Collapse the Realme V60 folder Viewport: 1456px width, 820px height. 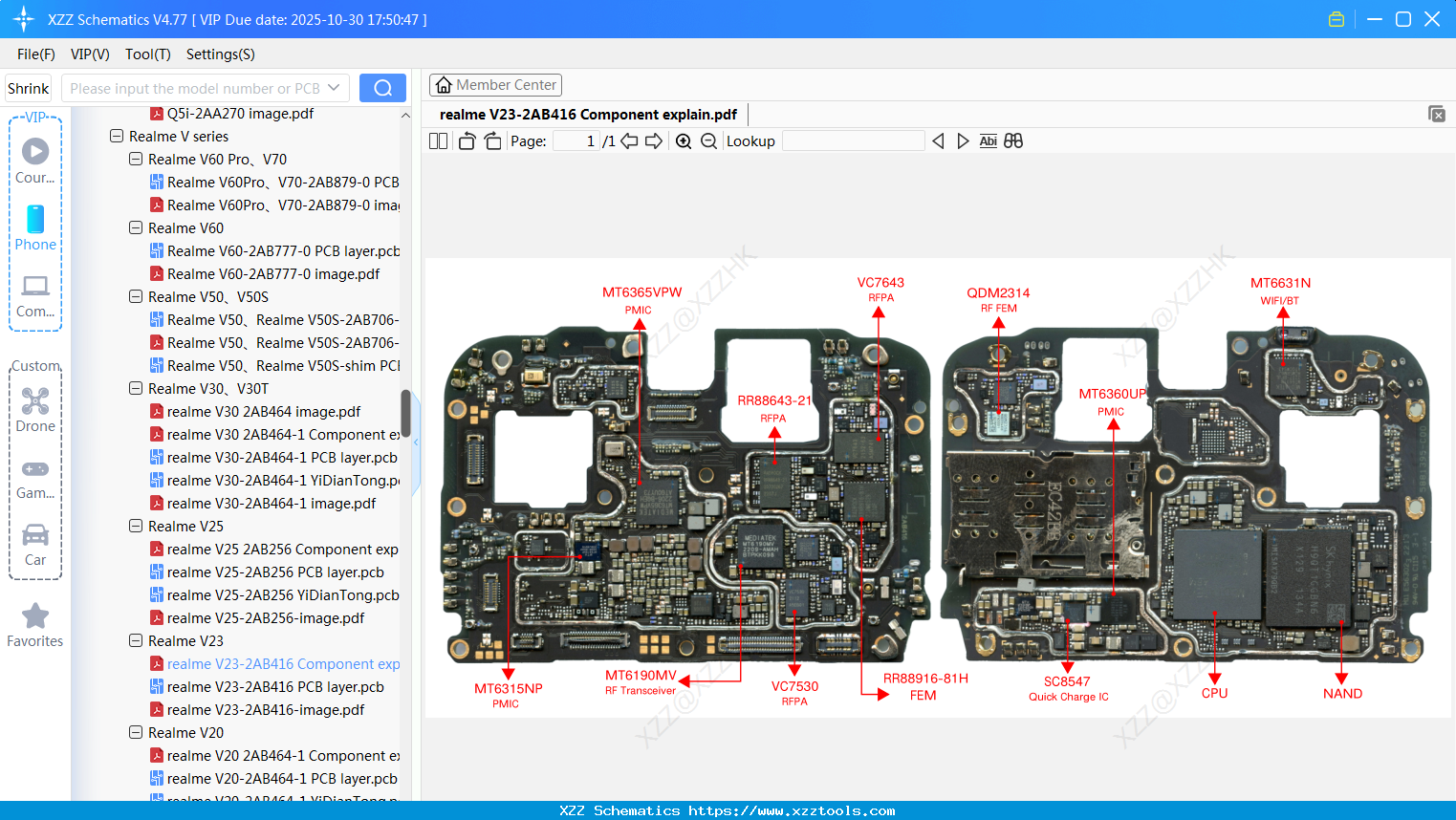pyautogui.click(x=136, y=228)
